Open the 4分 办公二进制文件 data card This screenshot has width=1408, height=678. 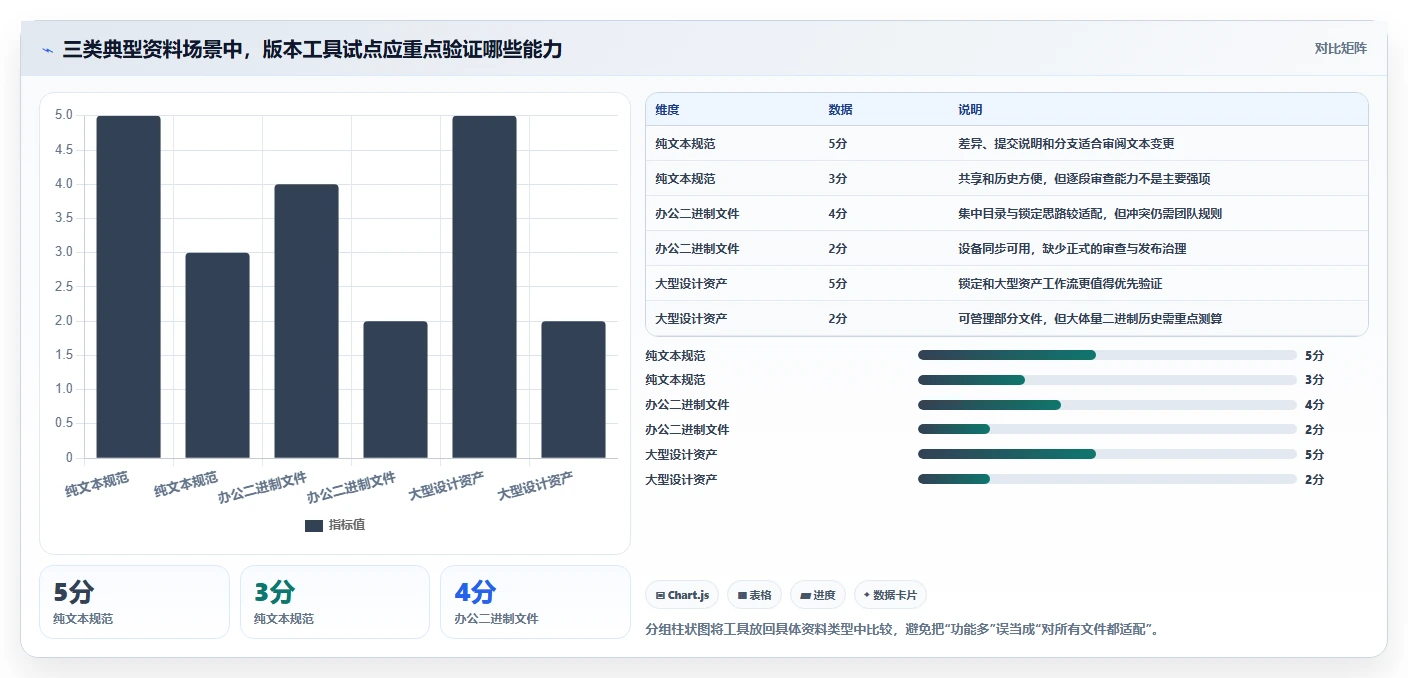[x=535, y=602]
